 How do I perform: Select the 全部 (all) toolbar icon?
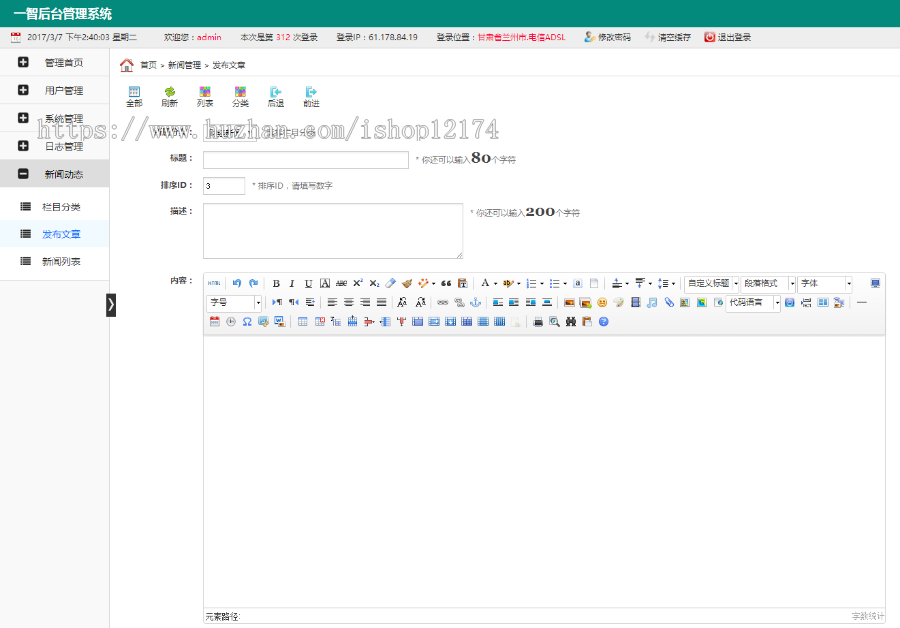click(134, 96)
